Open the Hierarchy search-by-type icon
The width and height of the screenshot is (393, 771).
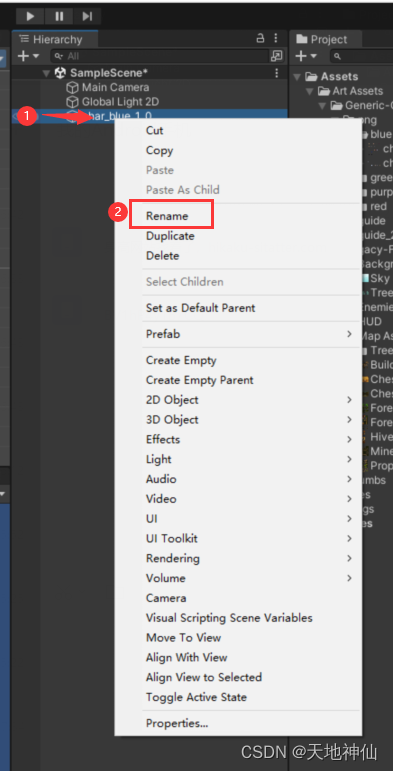click(x=277, y=56)
